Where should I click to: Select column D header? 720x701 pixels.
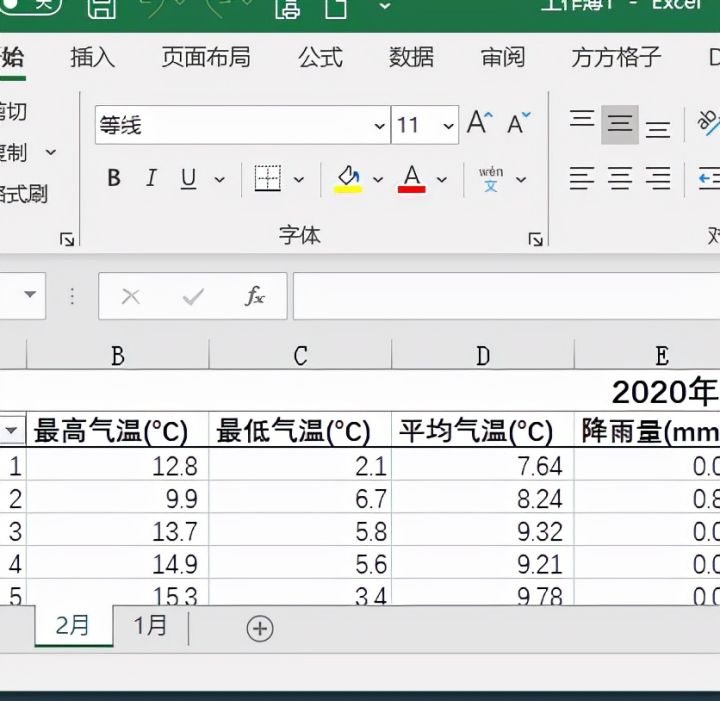coord(483,355)
